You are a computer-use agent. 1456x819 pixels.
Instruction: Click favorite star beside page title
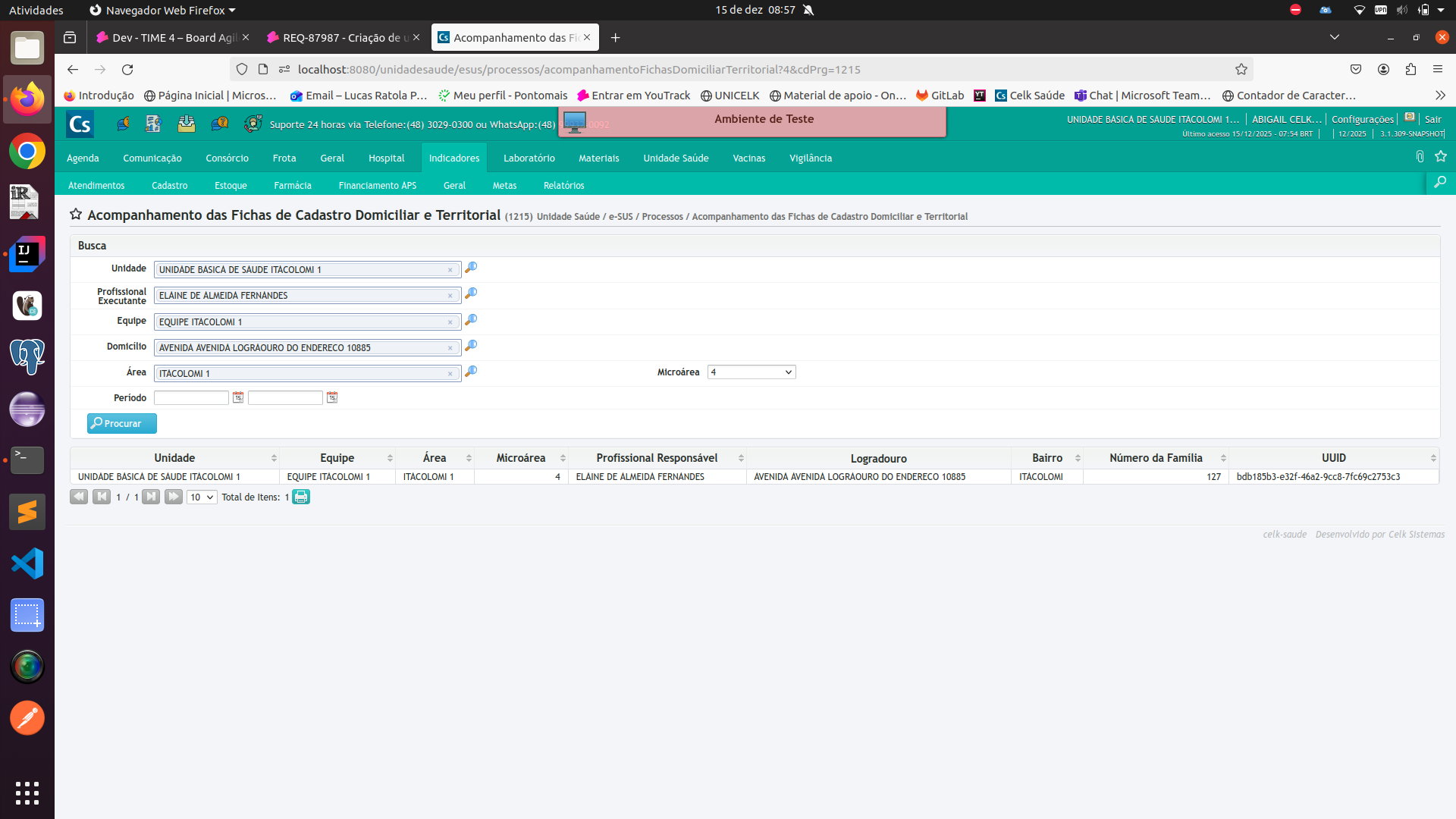click(x=76, y=215)
